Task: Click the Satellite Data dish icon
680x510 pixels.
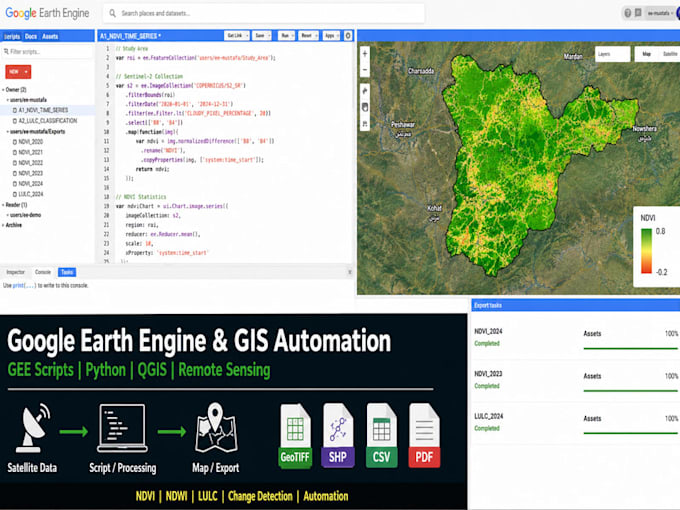Action: pos(33,428)
